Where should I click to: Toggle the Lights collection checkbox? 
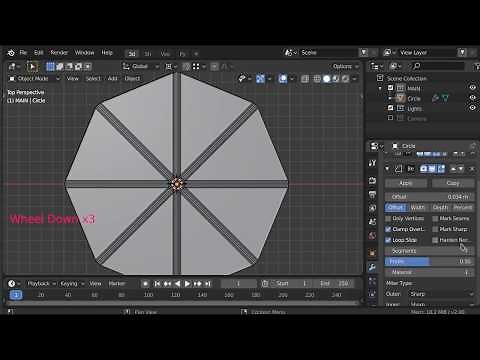[x=390, y=108]
